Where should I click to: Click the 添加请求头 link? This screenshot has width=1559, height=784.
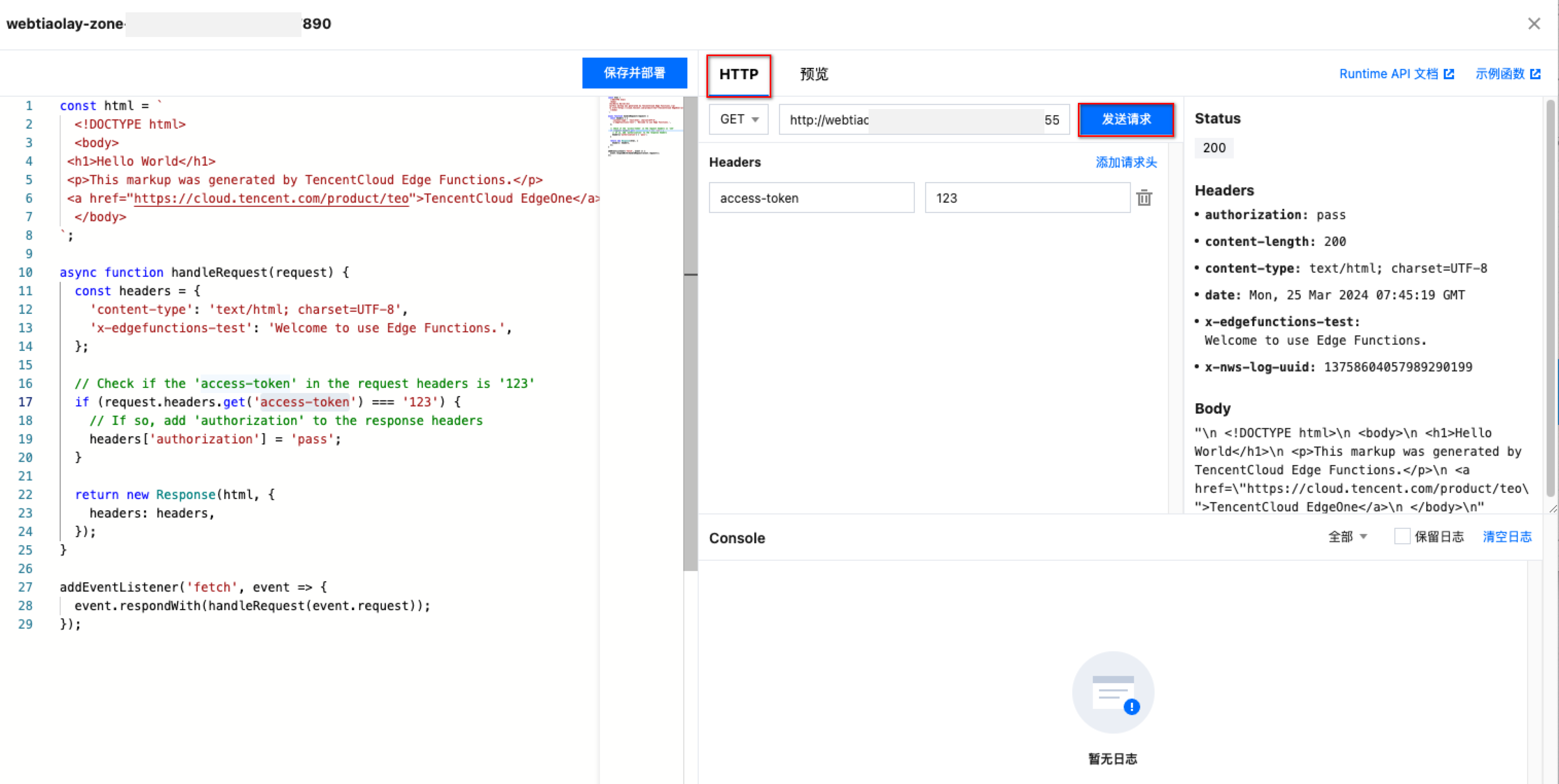coord(1126,162)
